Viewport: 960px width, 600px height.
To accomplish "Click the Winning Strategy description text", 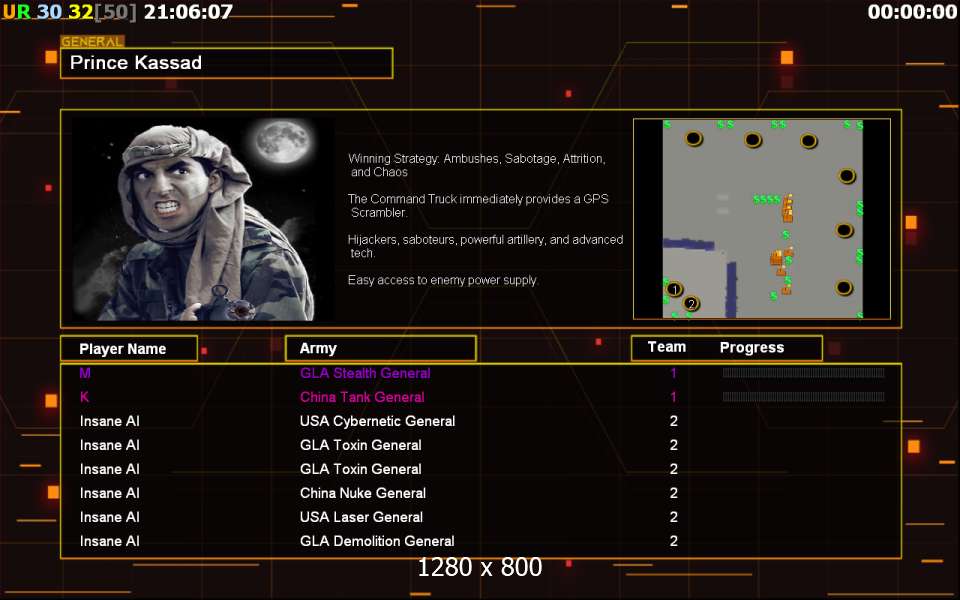I will coord(477,165).
